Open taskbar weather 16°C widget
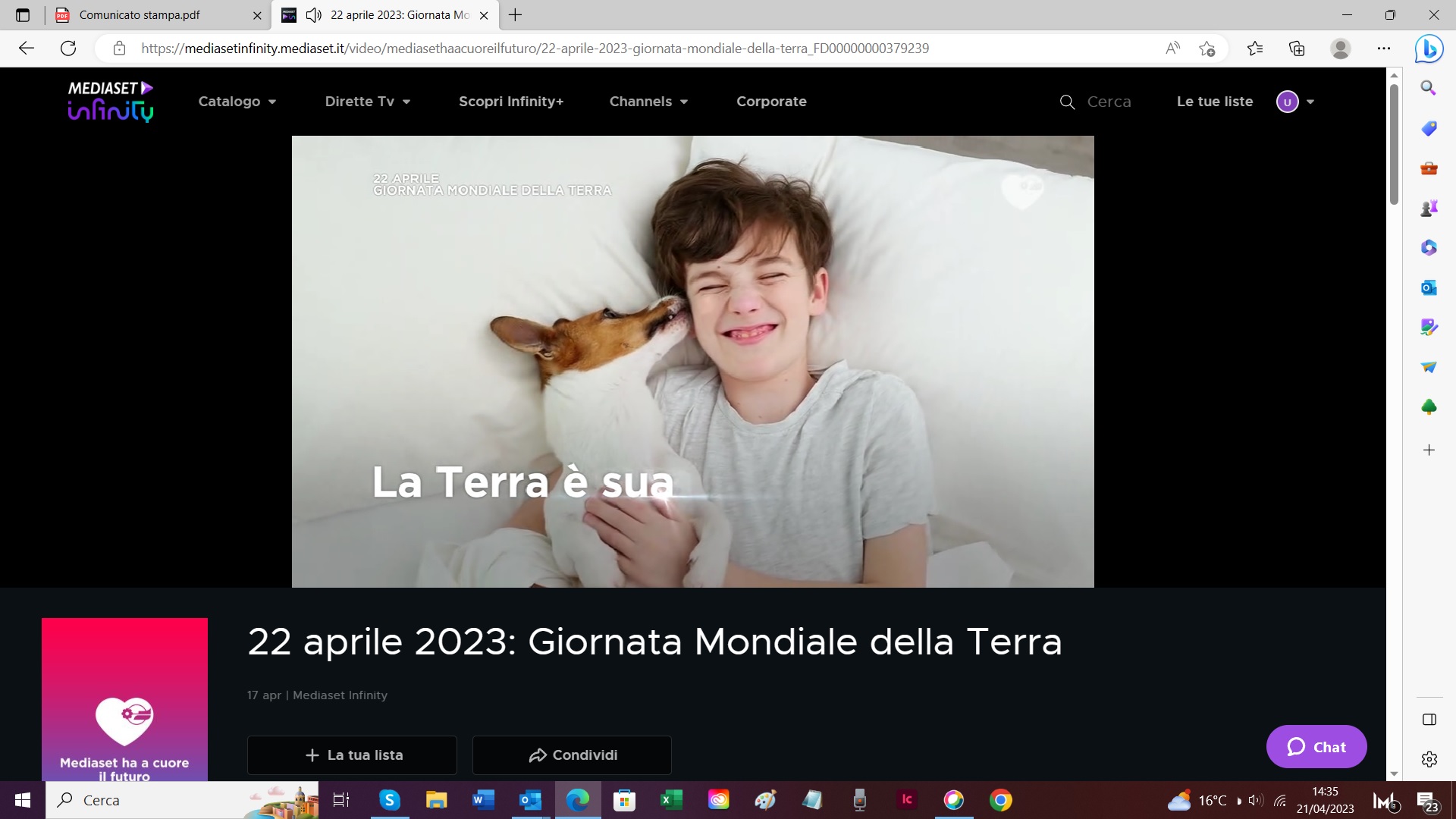Screen dimensions: 1456x819 [1197, 800]
